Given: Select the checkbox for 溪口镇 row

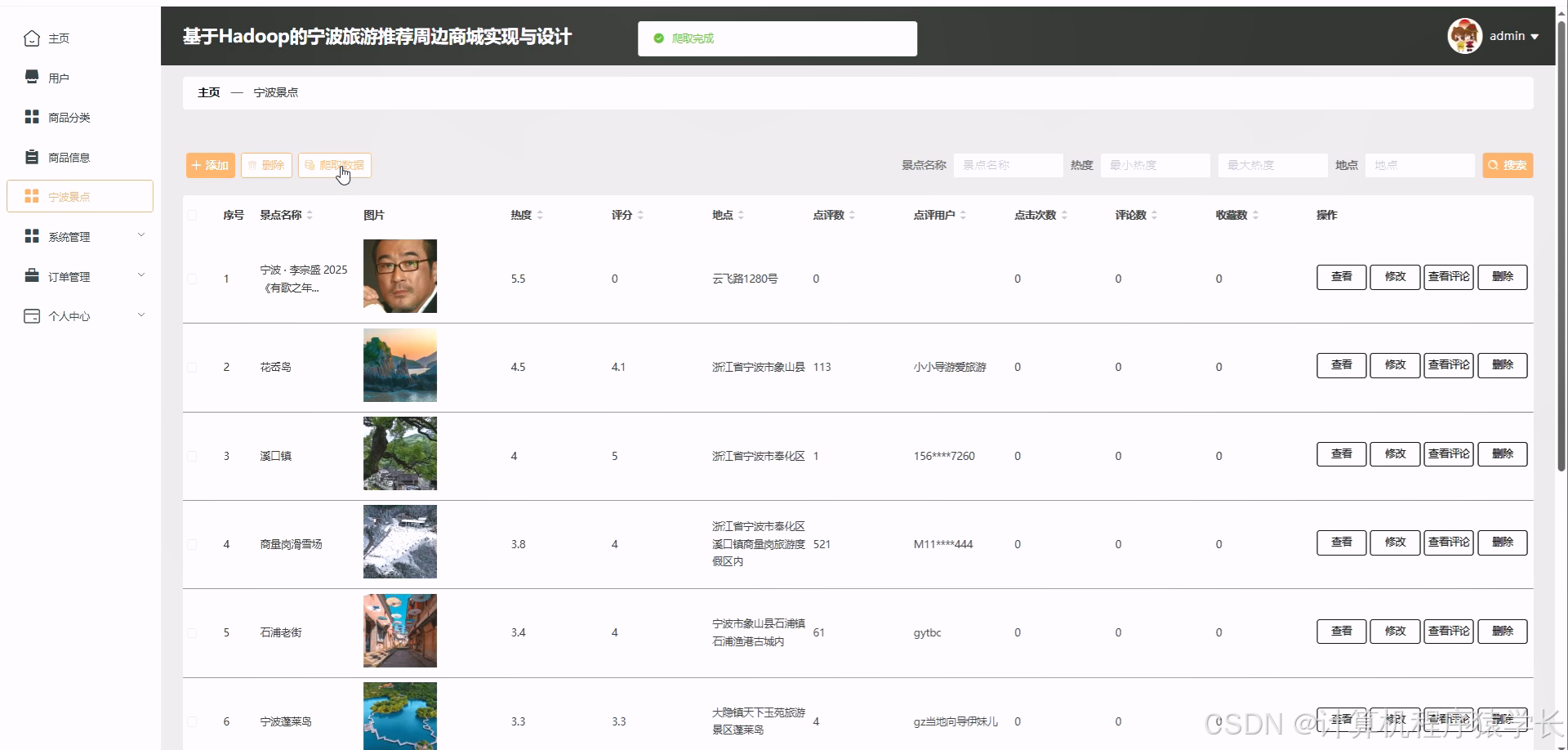Looking at the screenshot, I should (192, 456).
